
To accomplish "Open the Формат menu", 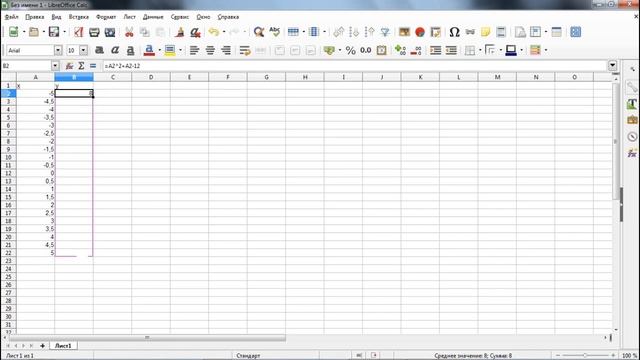I will [106, 17].
